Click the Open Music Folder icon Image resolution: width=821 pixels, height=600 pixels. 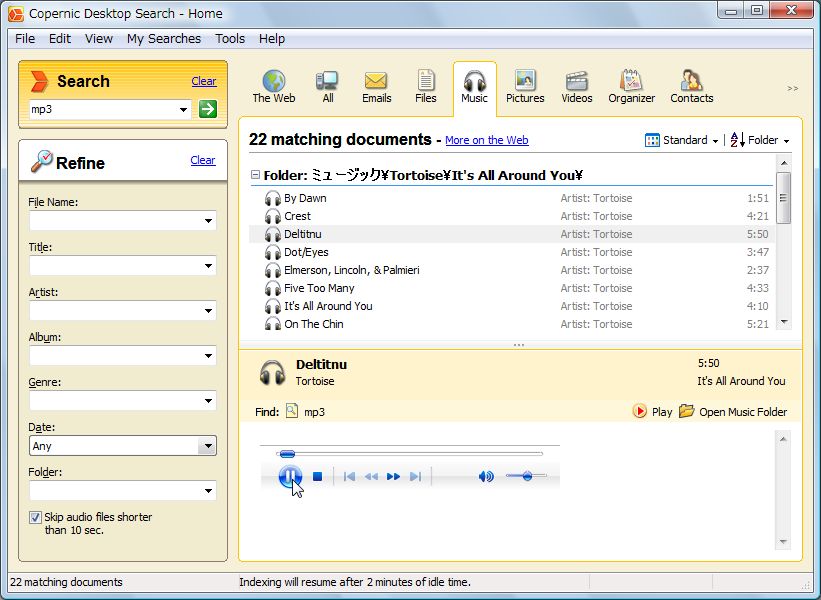coord(686,411)
